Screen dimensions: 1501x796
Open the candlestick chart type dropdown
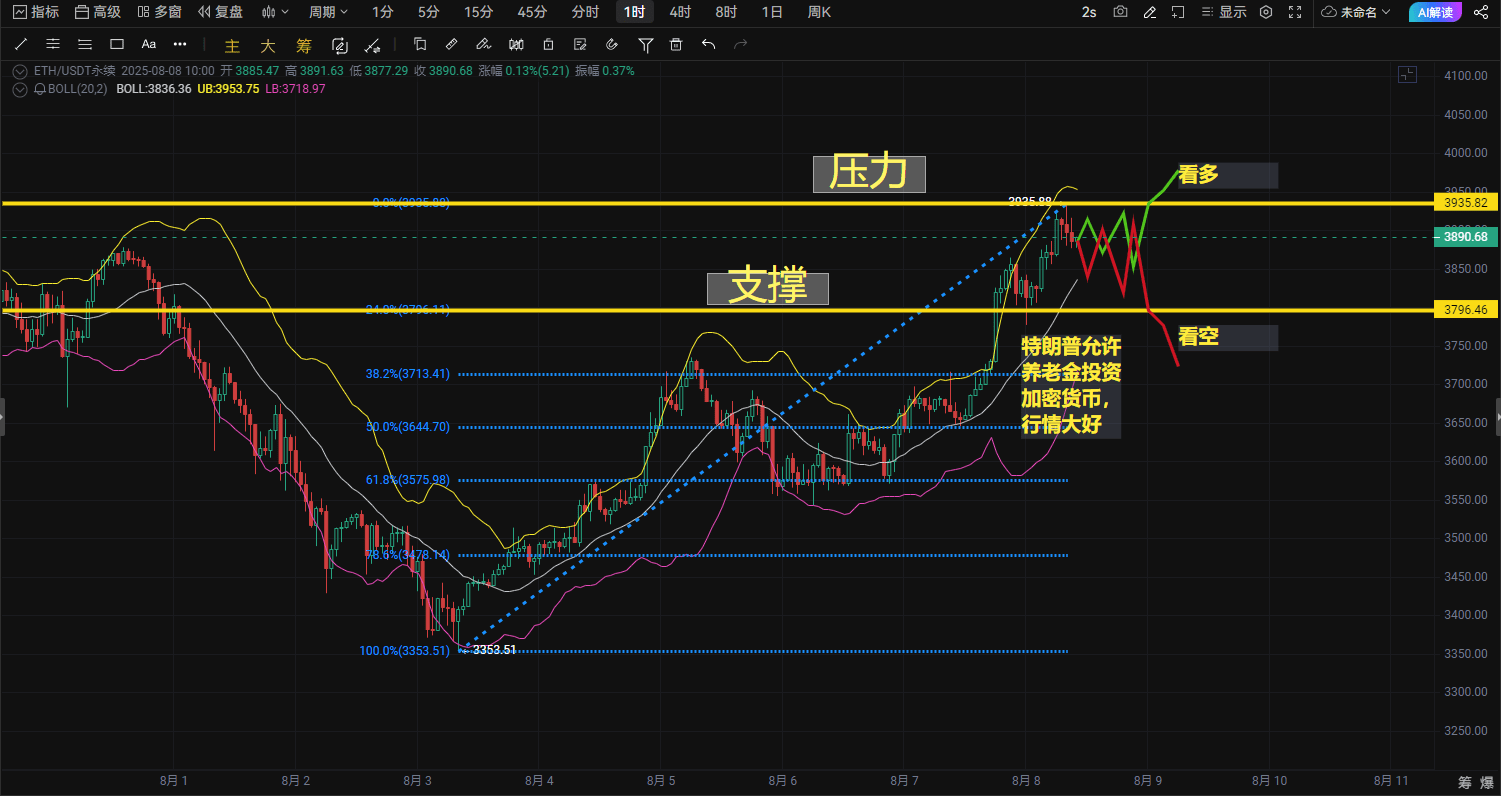pyautogui.click(x=275, y=12)
